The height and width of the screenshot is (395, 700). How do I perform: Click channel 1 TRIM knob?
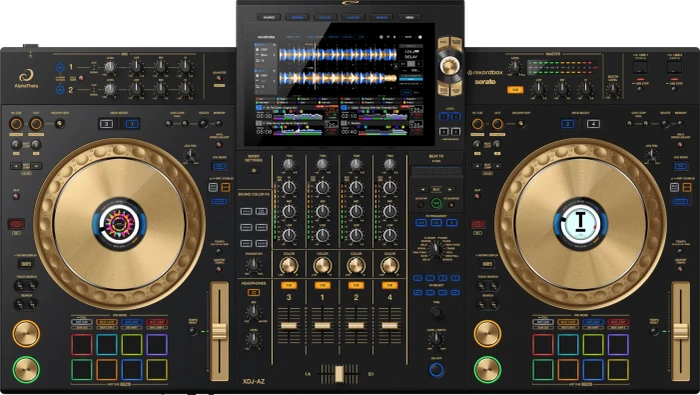click(x=322, y=165)
